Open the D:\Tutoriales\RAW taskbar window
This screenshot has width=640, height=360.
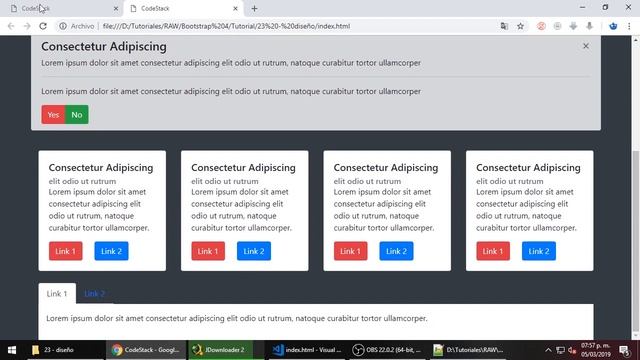coord(469,350)
